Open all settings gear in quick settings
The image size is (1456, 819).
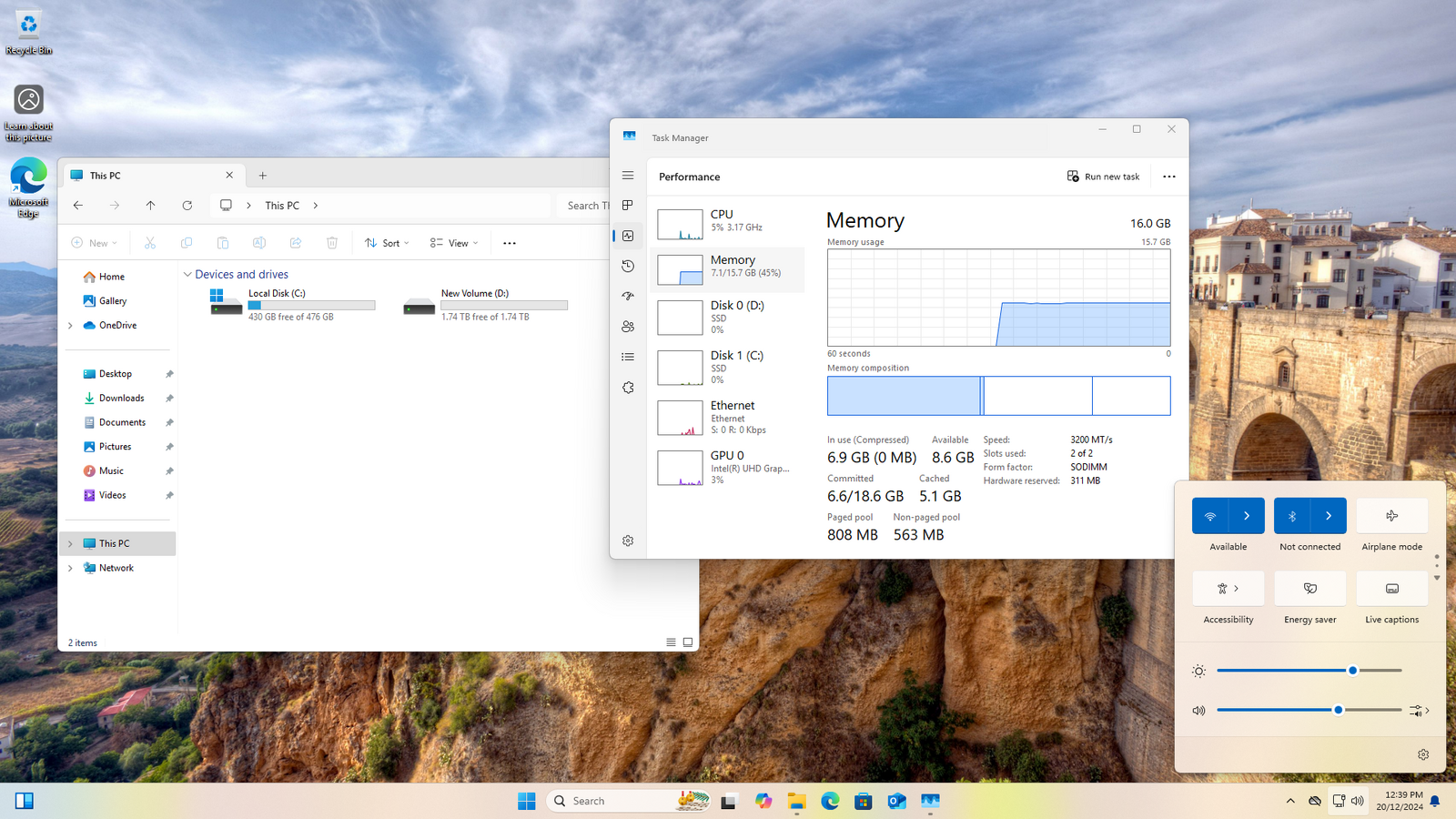click(x=1423, y=754)
